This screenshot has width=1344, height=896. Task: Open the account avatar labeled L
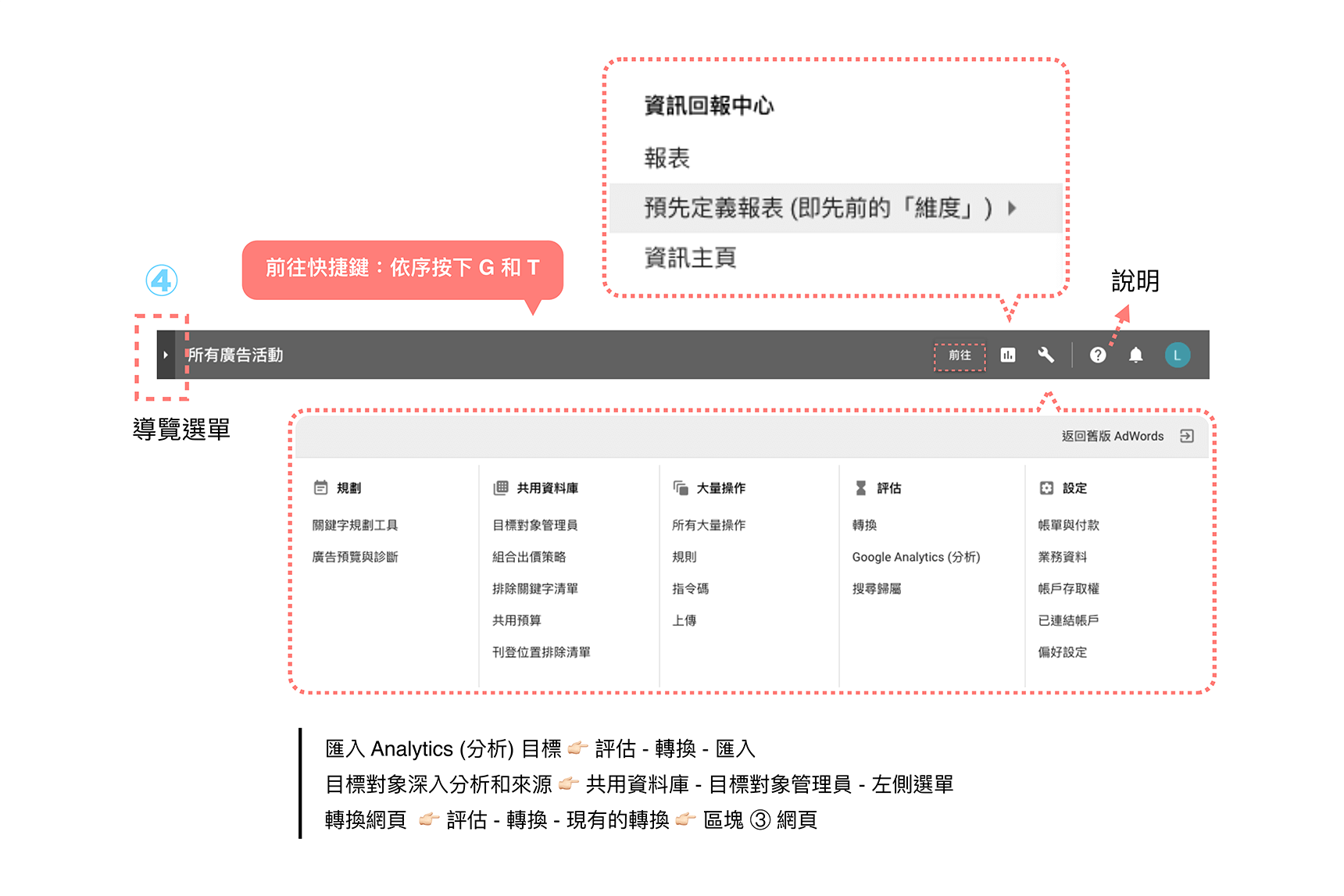pyautogui.click(x=1177, y=355)
